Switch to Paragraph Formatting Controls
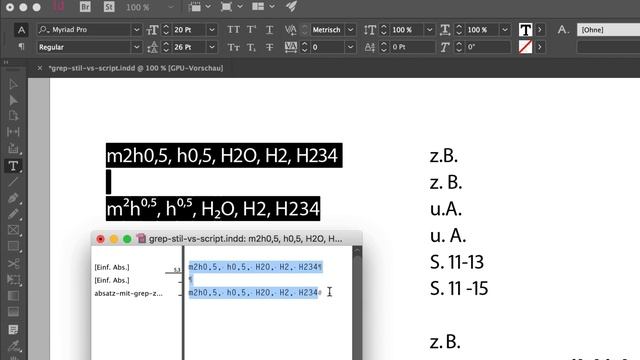The width and height of the screenshot is (640, 360). click(x=21, y=47)
